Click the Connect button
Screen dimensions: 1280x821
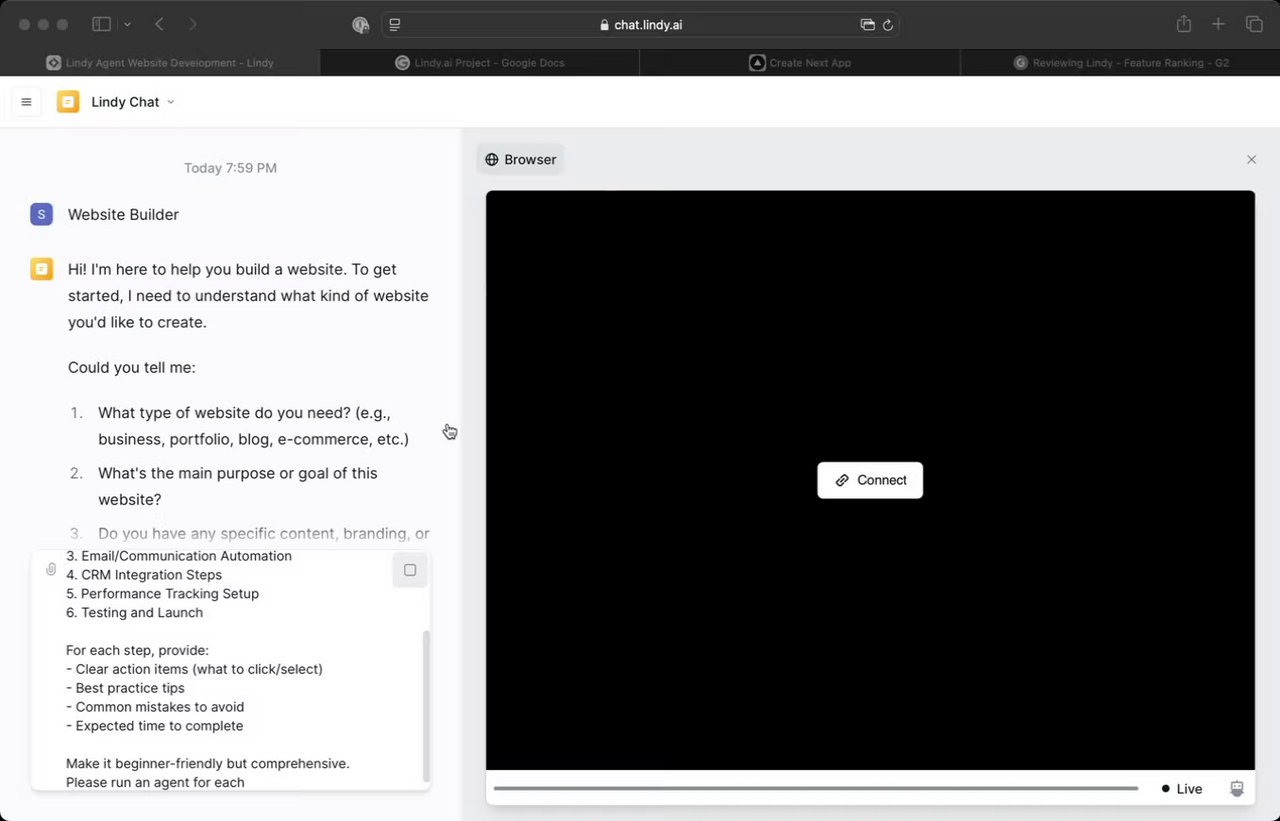pos(870,480)
